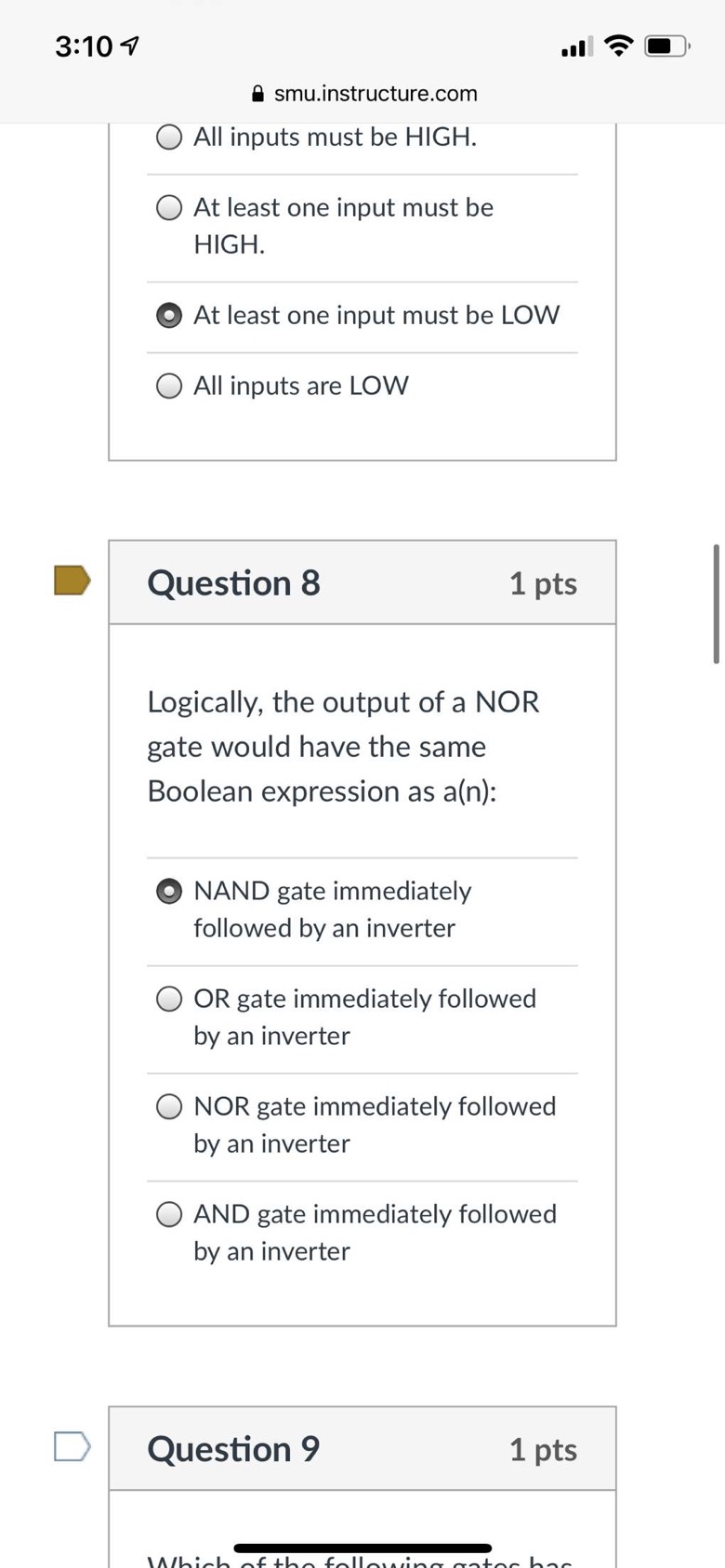Screen dimensions: 725x1568
Task: Unflag Question 8 using the yellow flag
Action: (72, 581)
